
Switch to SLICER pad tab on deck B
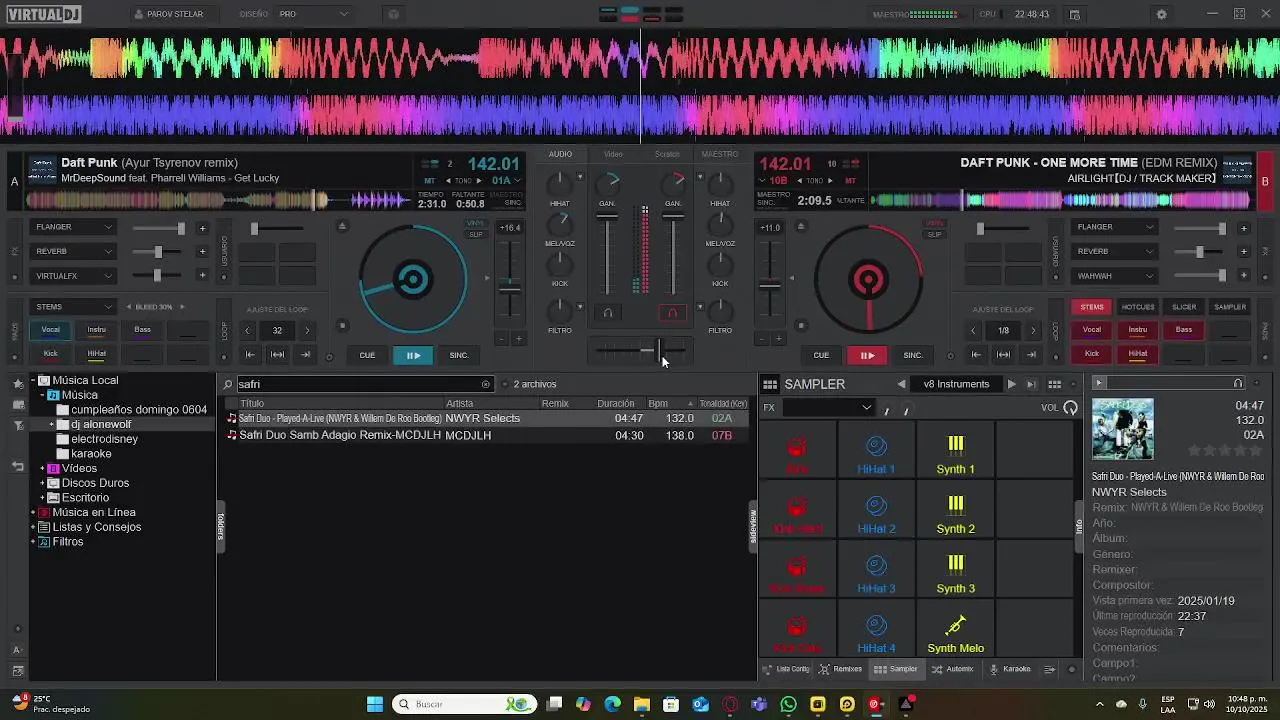pyautogui.click(x=1184, y=307)
